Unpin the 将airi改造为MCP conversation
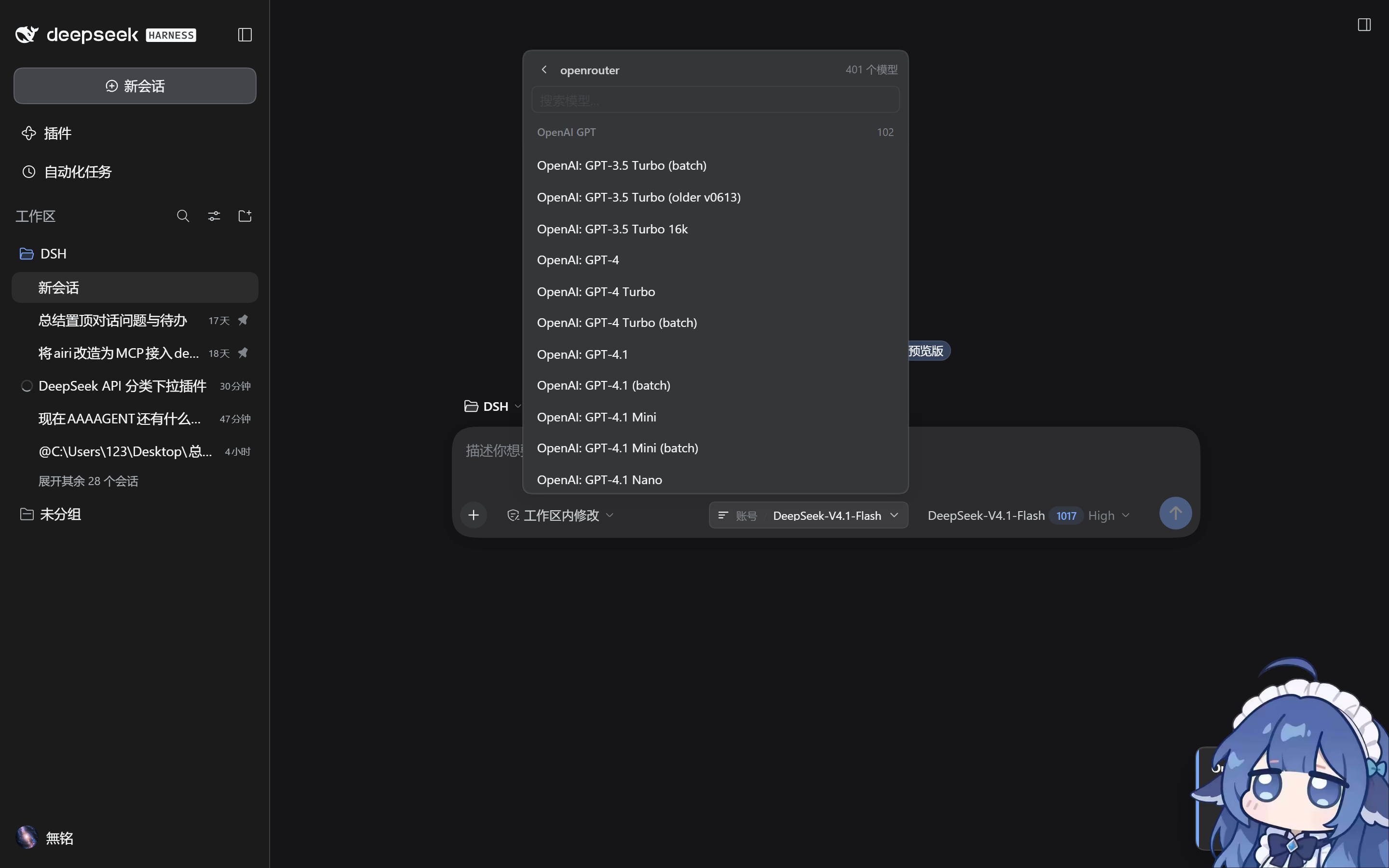The height and width of the screenshot is (868, 1389). click(x=244, y=353)
